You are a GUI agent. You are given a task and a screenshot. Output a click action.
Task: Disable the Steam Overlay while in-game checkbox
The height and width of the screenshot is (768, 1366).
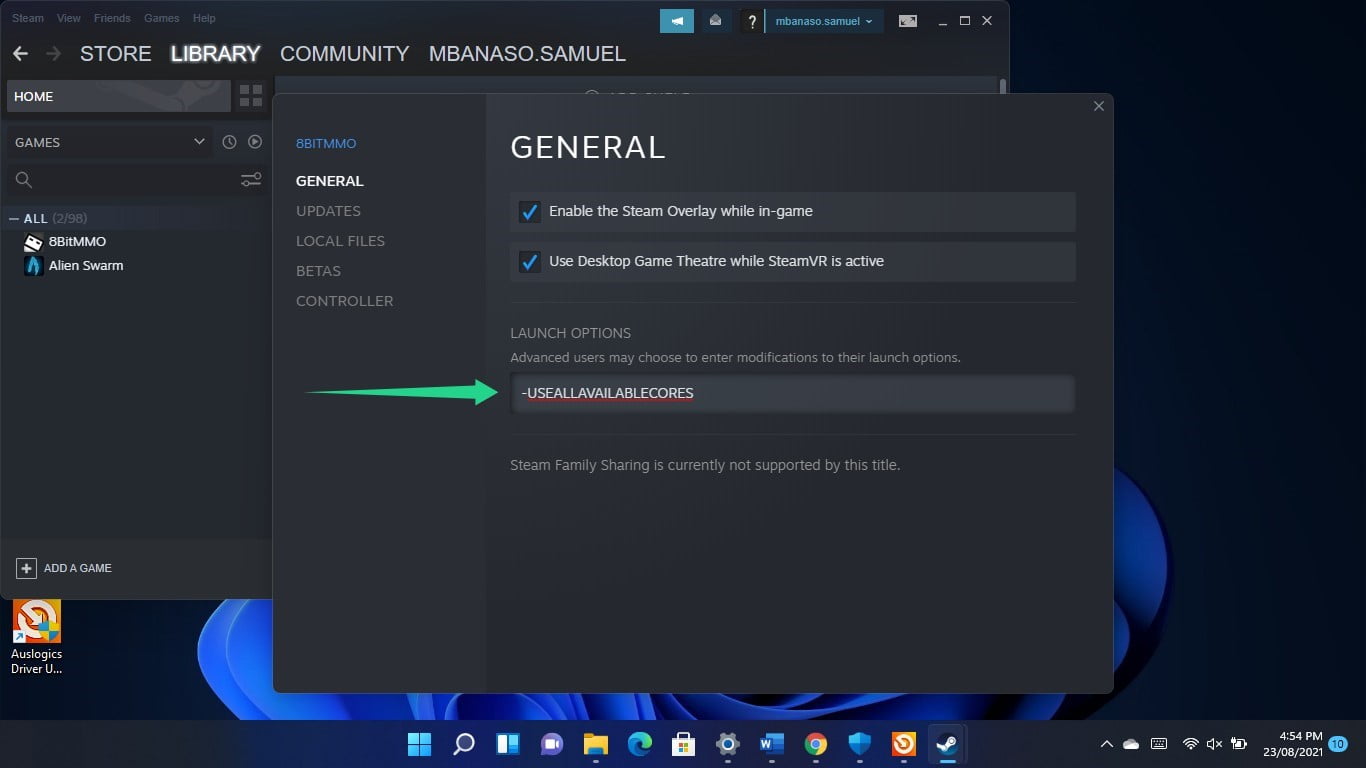(529, 211)
